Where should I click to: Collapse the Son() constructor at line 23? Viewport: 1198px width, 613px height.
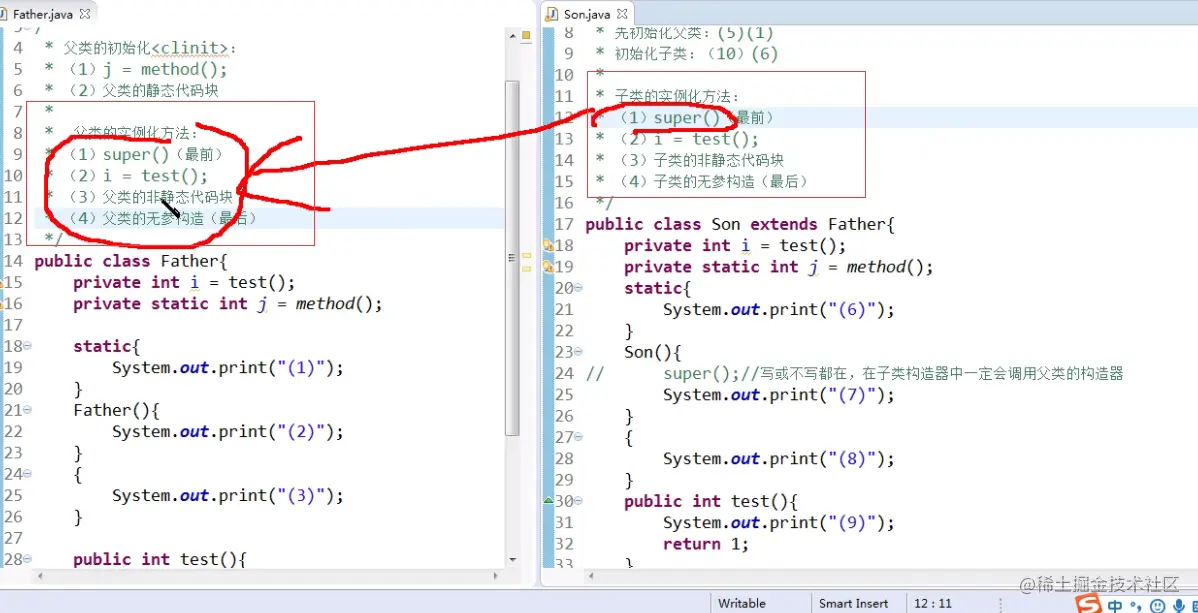pyautogui.click(x=578, y=352)
